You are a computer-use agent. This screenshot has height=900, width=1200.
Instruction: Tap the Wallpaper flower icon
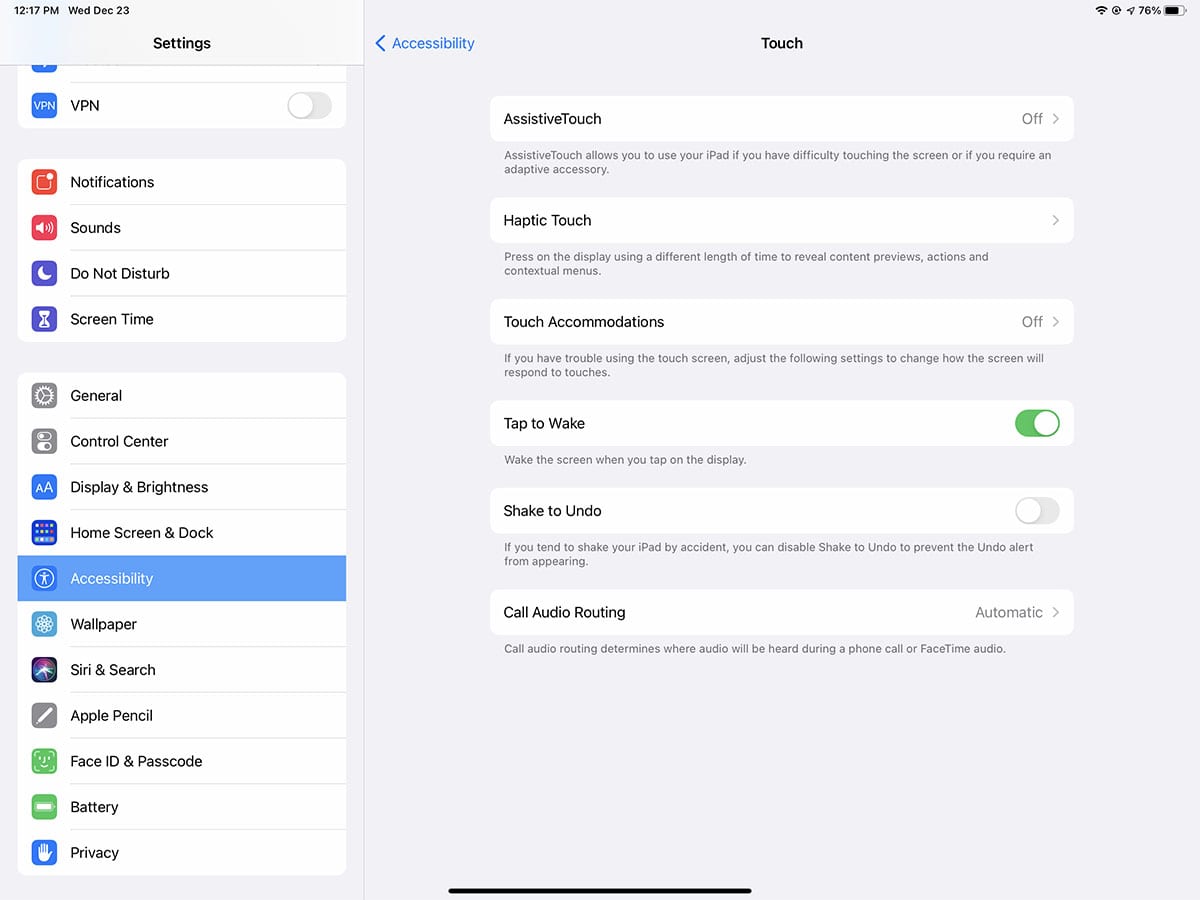(x=44, y=624)
